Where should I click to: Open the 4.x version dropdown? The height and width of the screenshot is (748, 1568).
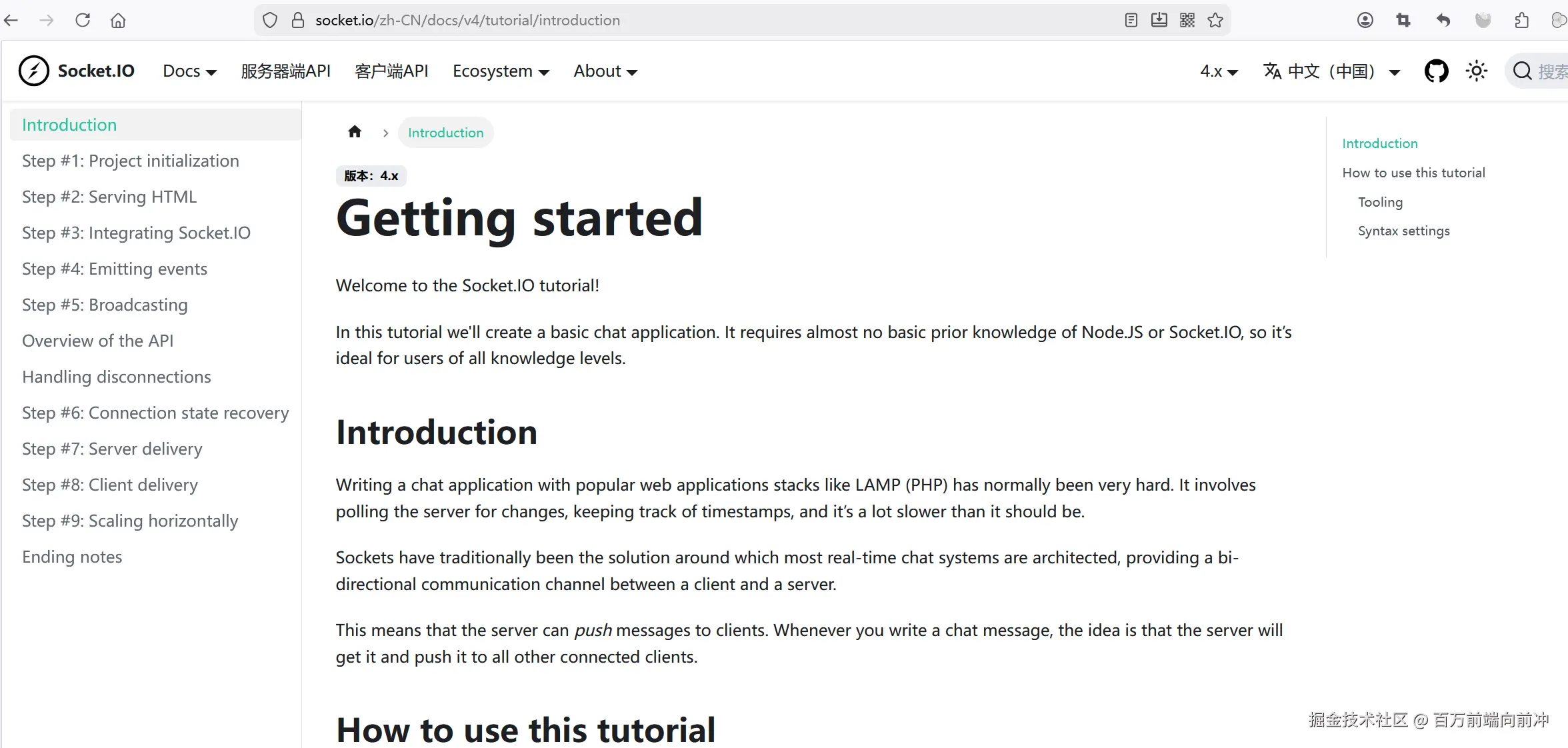pyautogui.click(x=1219, y=71)
